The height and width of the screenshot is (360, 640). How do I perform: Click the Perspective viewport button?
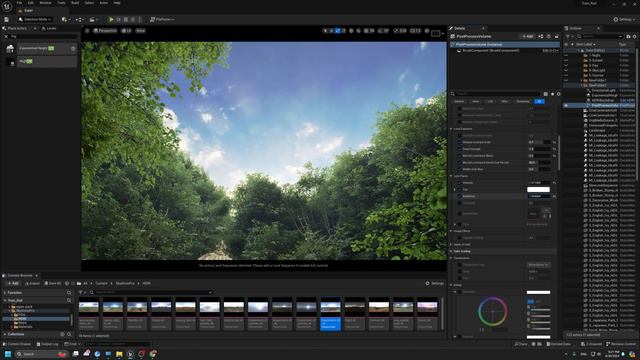coord(105,31)
